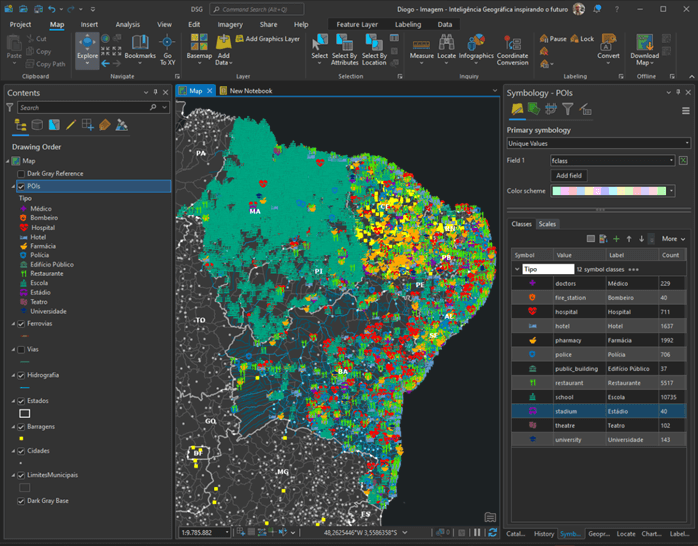Choose List By Editing pencil icon
Image resolution: width=698 pixels, height=546 pixels.
(x=71, y=125)
